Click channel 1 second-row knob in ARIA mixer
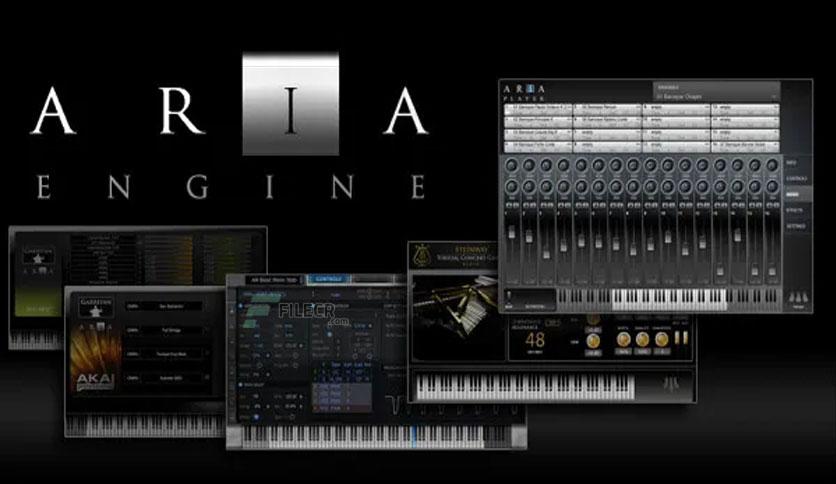Image resolution: width=836 pixels, height=484 pixels. [x=511, y=187]
